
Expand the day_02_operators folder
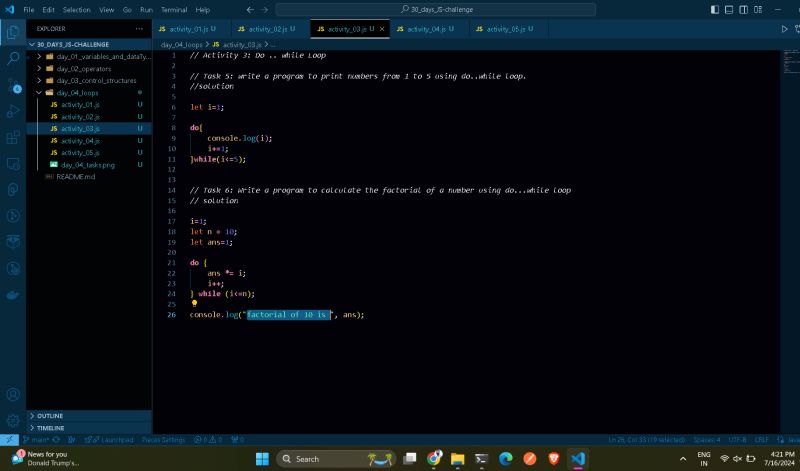click(89, 68)
